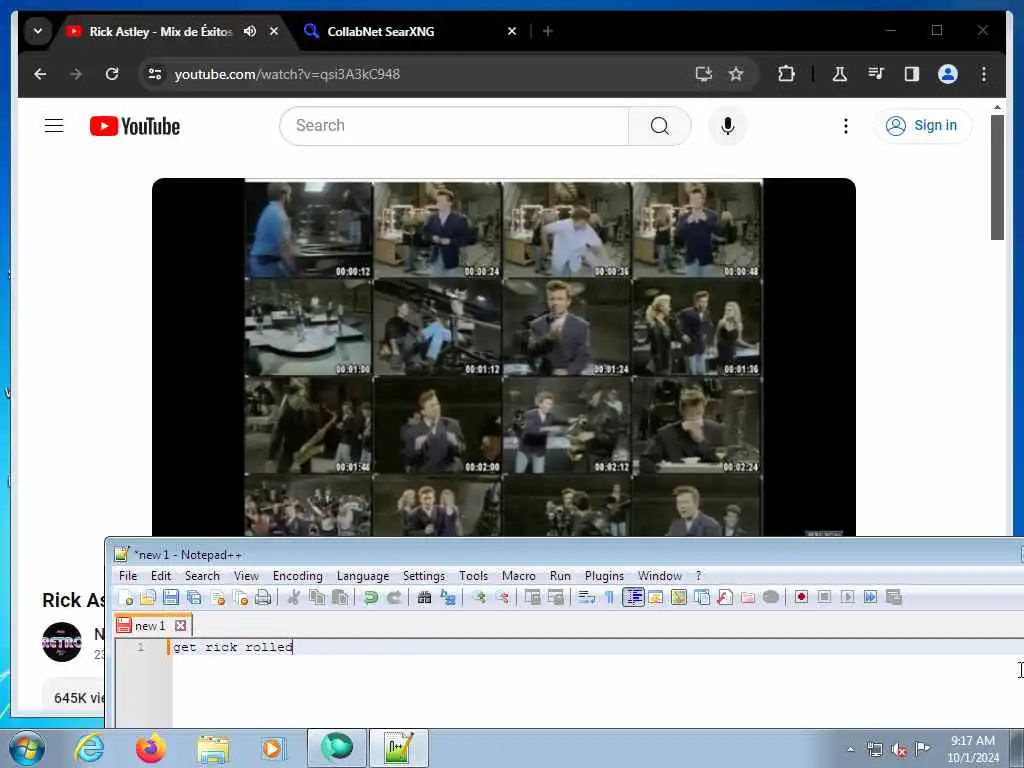Click the Zoom In icon in Notepad++
The height and width of the screenshot is (768, 1024).
[479, 598]
